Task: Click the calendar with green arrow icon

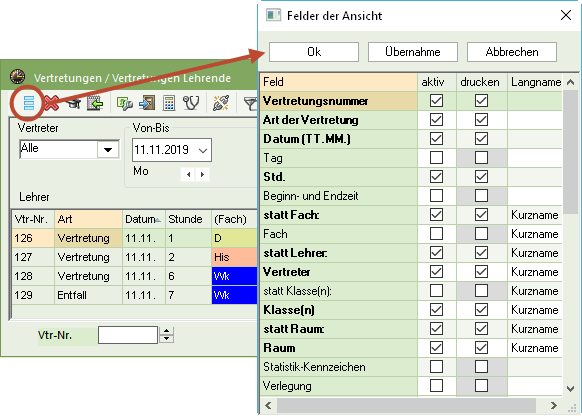Action: [95, 103]
